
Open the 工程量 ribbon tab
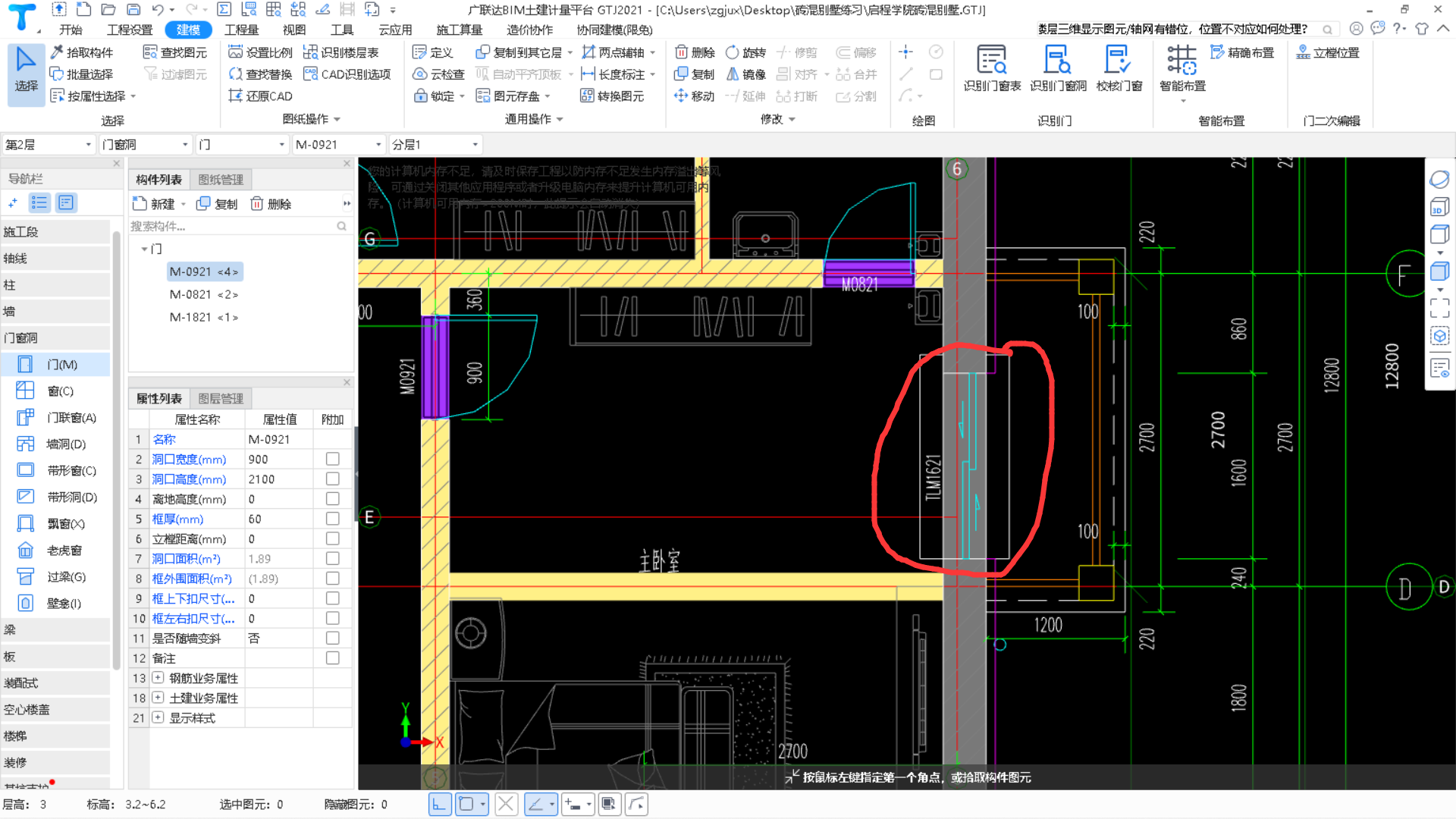(241, 30)
